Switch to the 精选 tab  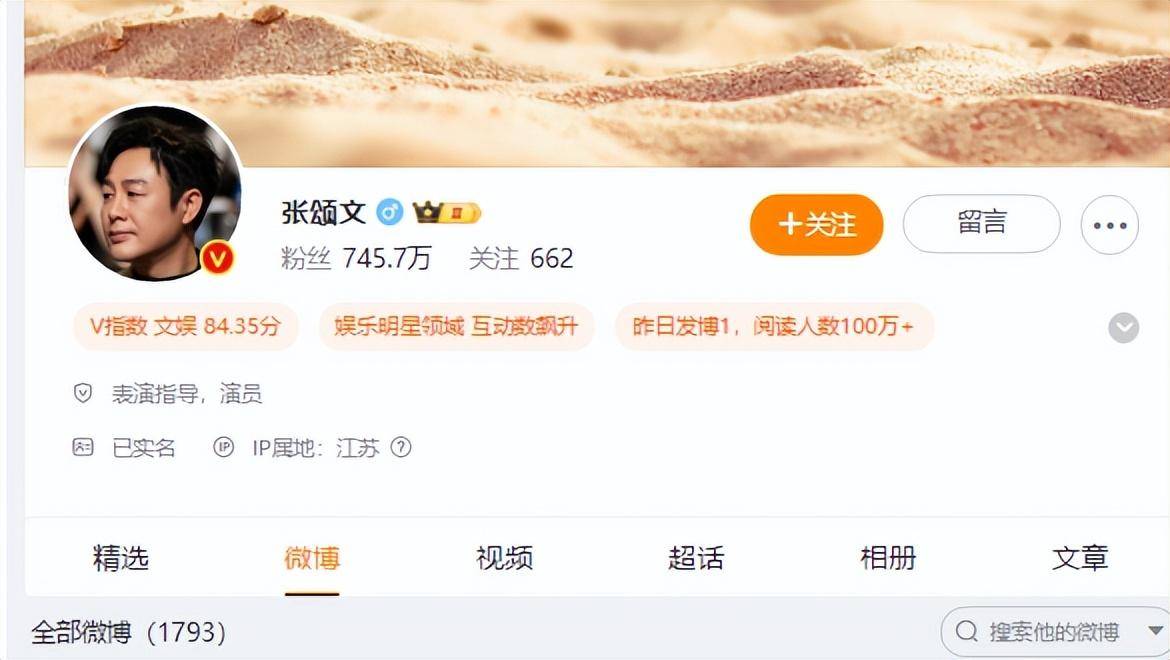pyautogui.click(x=121, y=559)
